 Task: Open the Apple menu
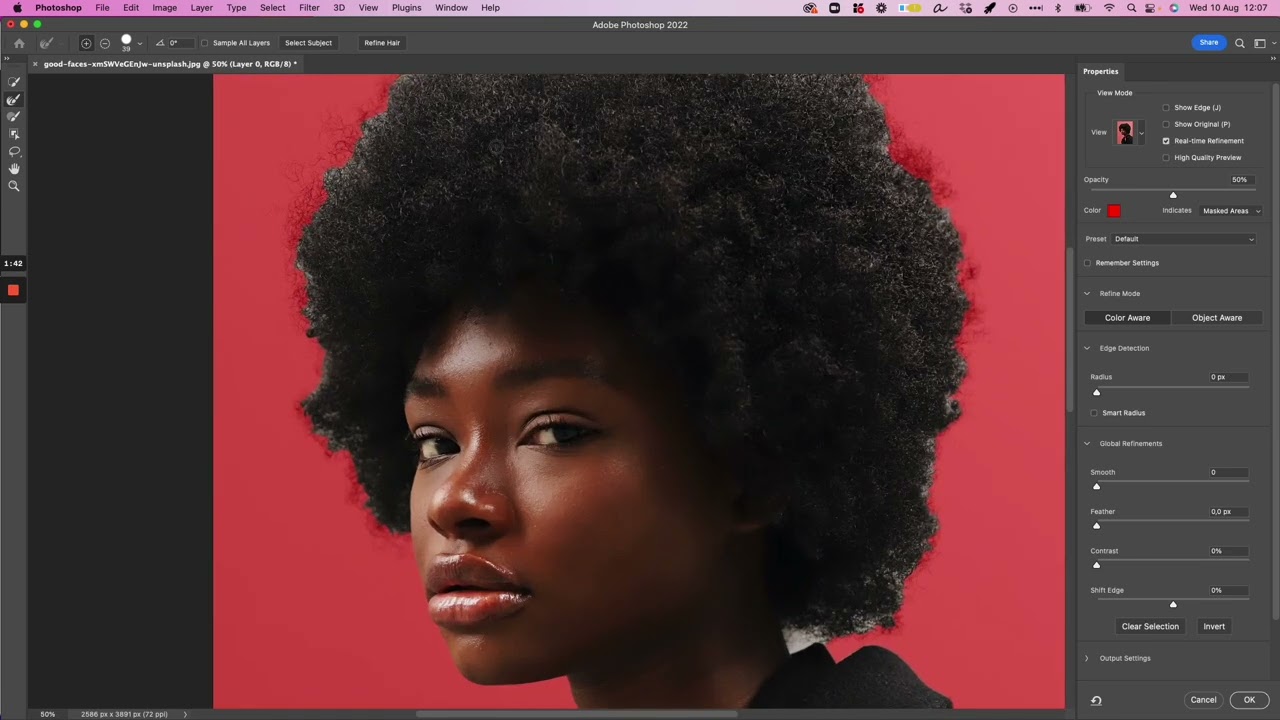click(17, 8)
